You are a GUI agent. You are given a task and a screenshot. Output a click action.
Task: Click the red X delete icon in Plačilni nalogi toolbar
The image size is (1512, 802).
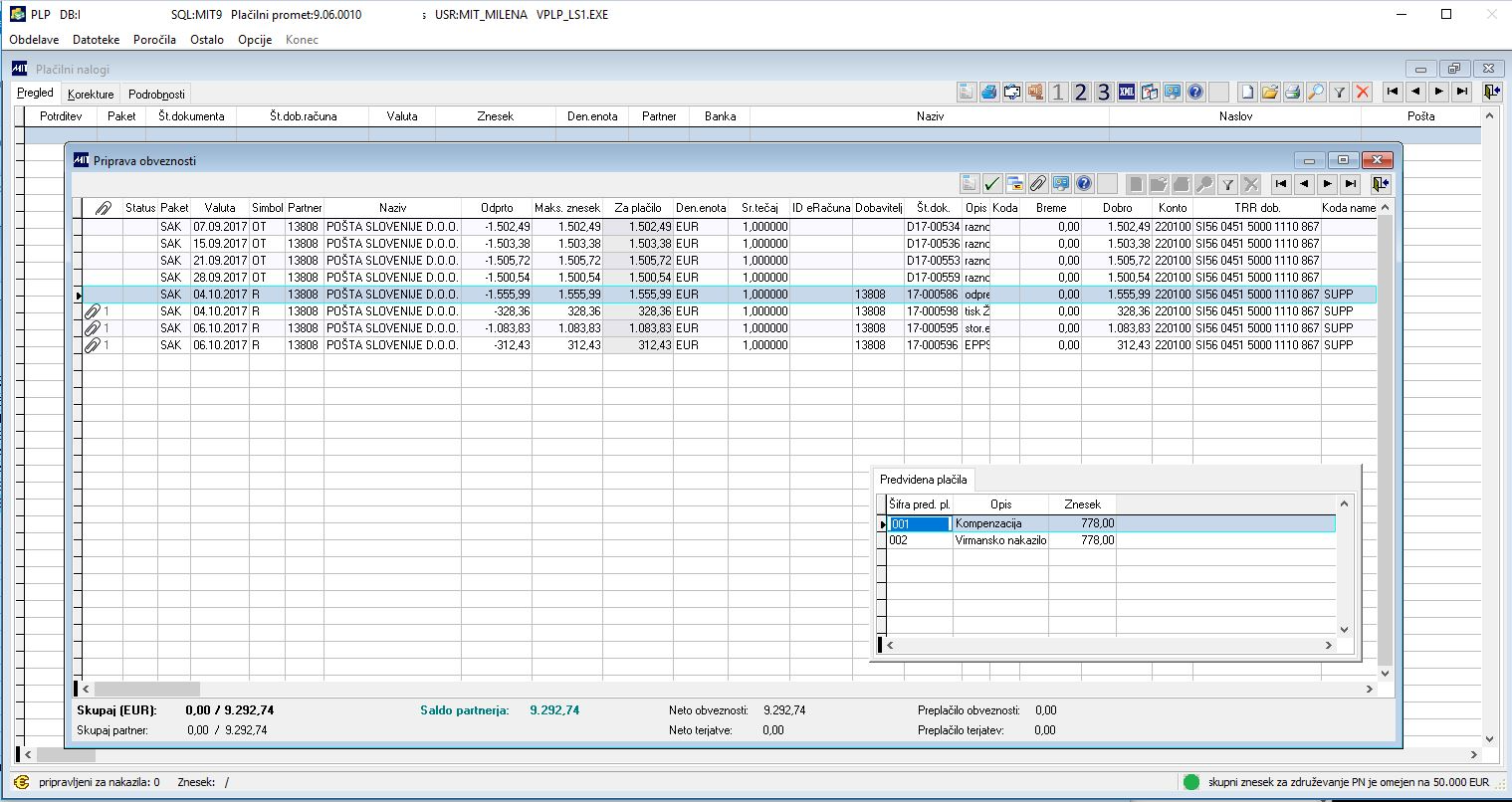tap(1363, 93)
